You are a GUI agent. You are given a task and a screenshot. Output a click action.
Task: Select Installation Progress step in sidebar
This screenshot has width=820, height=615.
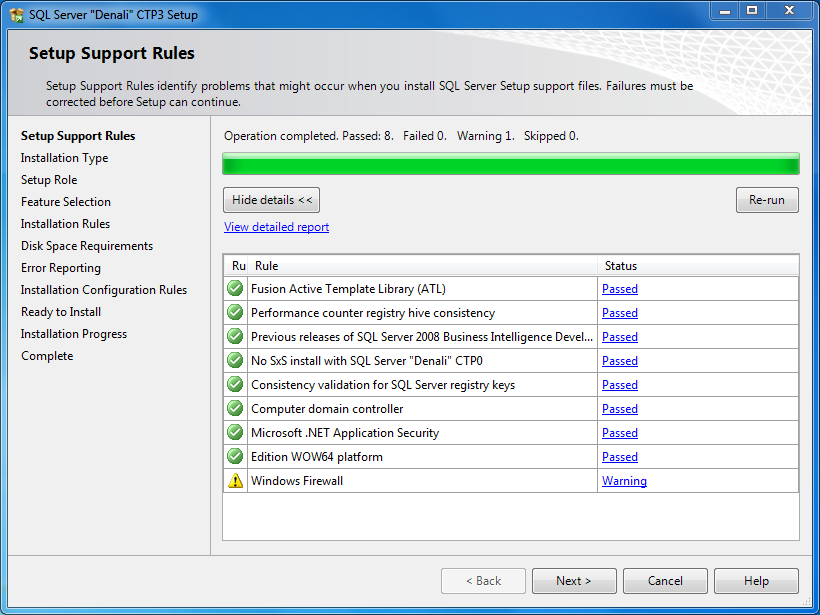pyautogui.click(x=74, y=334)
